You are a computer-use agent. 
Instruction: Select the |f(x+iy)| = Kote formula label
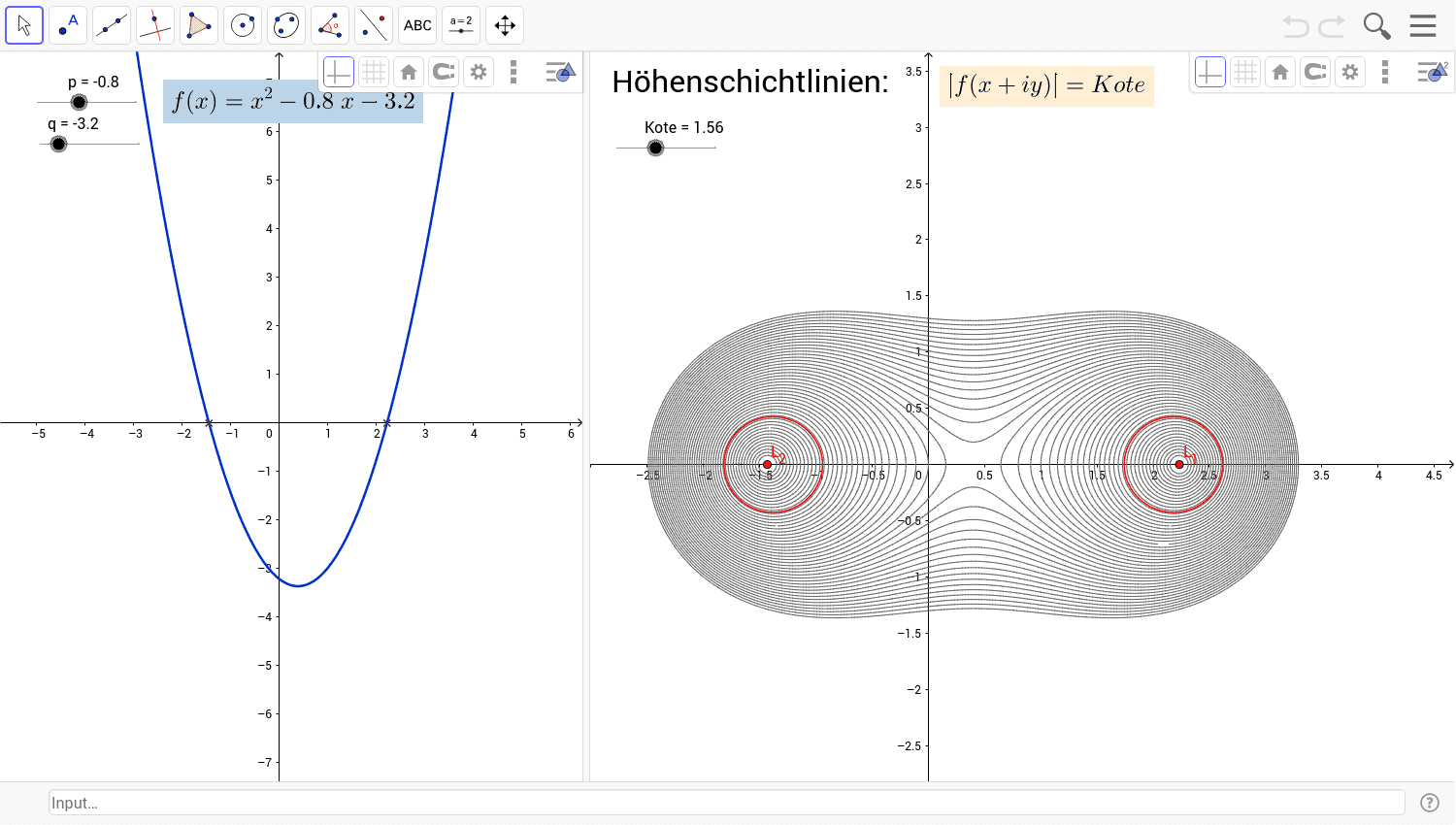1046,85
